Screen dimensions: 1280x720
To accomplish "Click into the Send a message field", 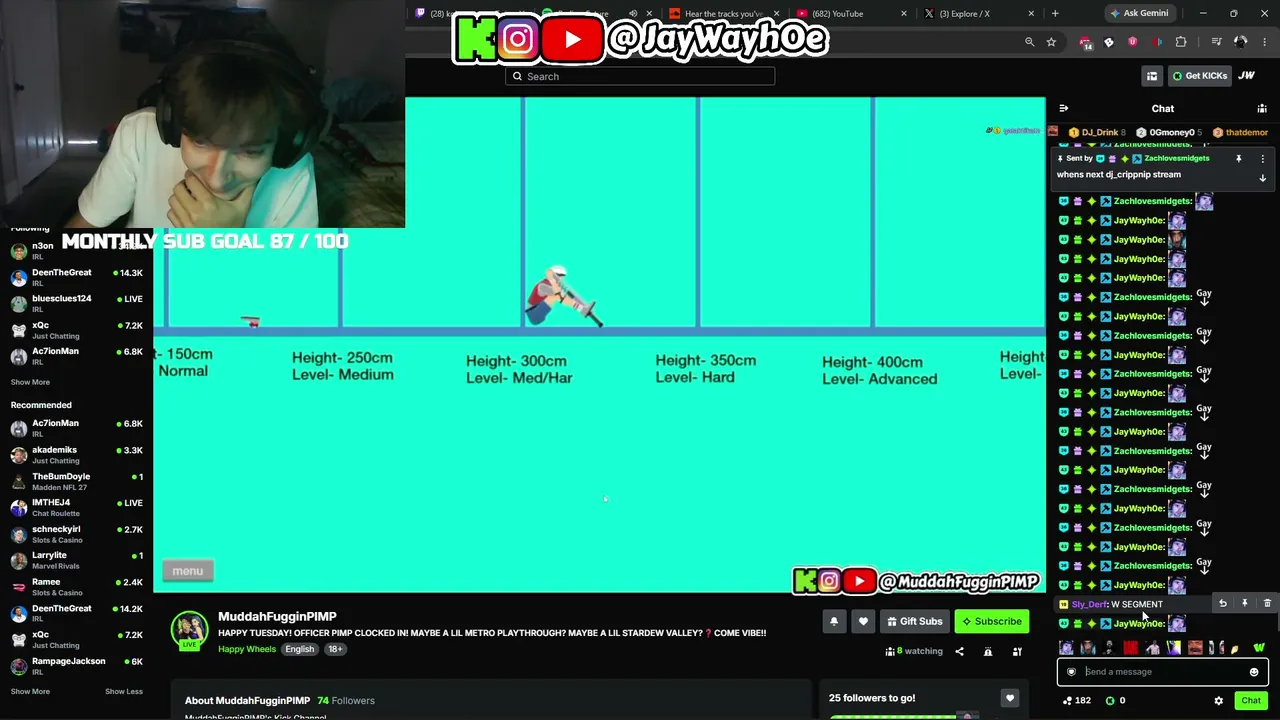I will (1160, 672).
